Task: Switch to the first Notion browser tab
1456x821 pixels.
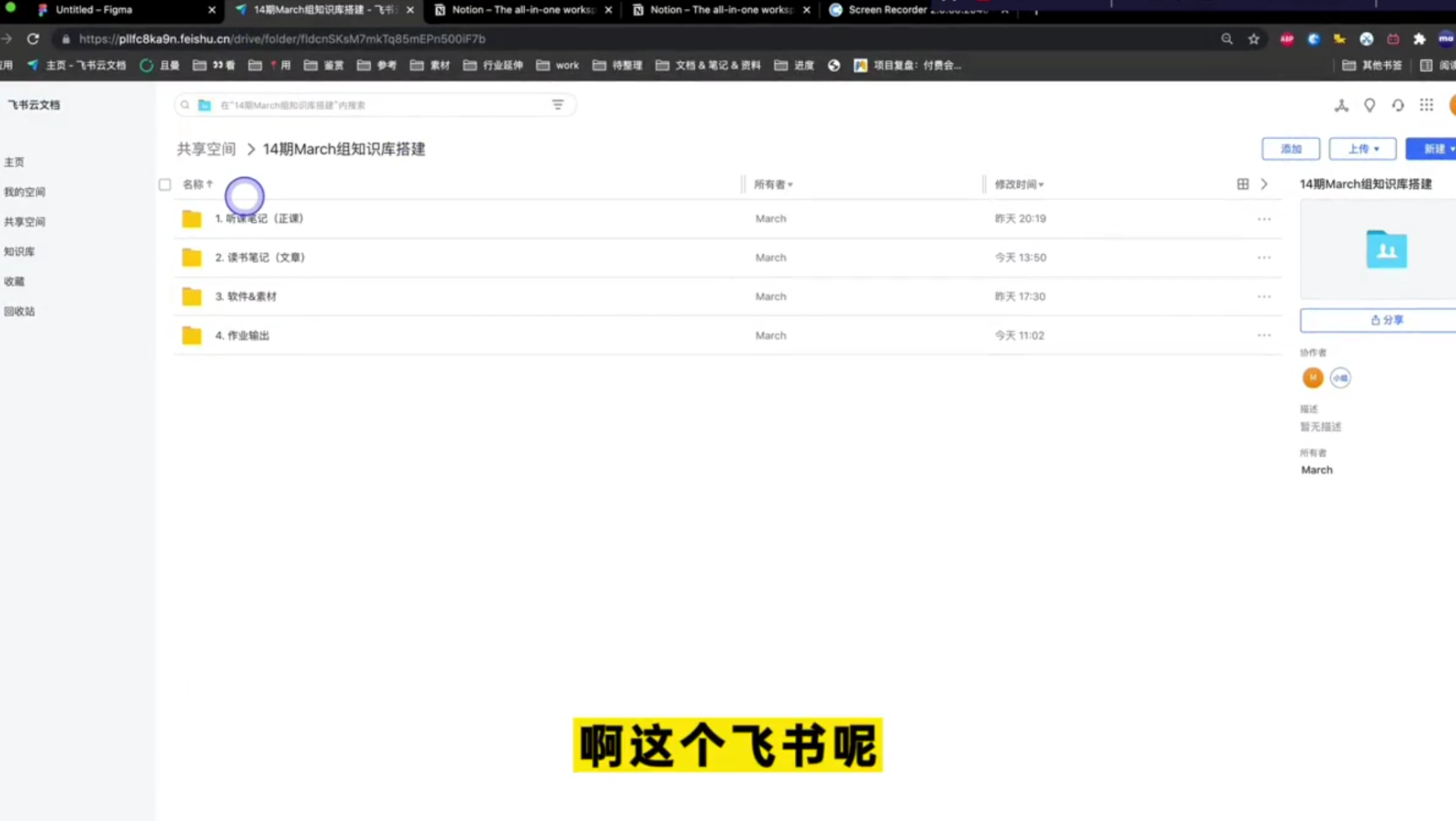Action: click(521, 10)
